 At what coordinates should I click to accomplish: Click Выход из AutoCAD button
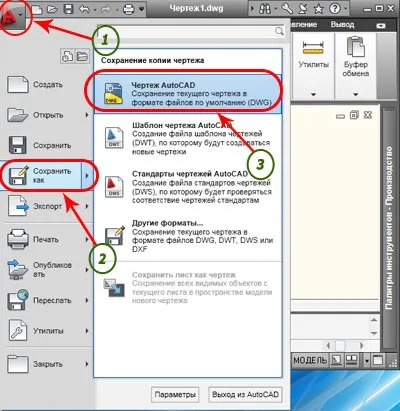(x=245, y=395)
